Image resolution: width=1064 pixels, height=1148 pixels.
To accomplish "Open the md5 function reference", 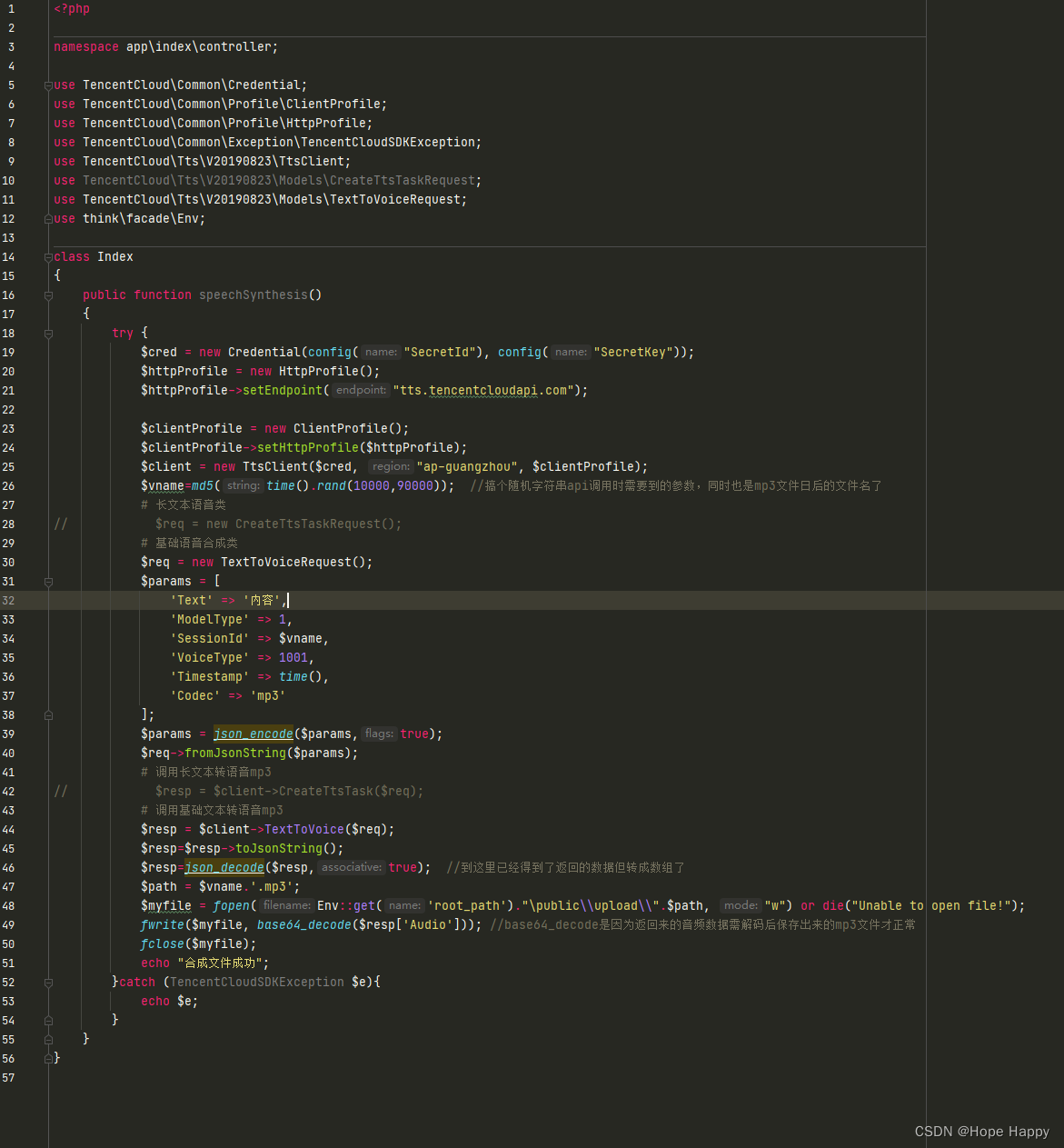I will tap(204, 485).
